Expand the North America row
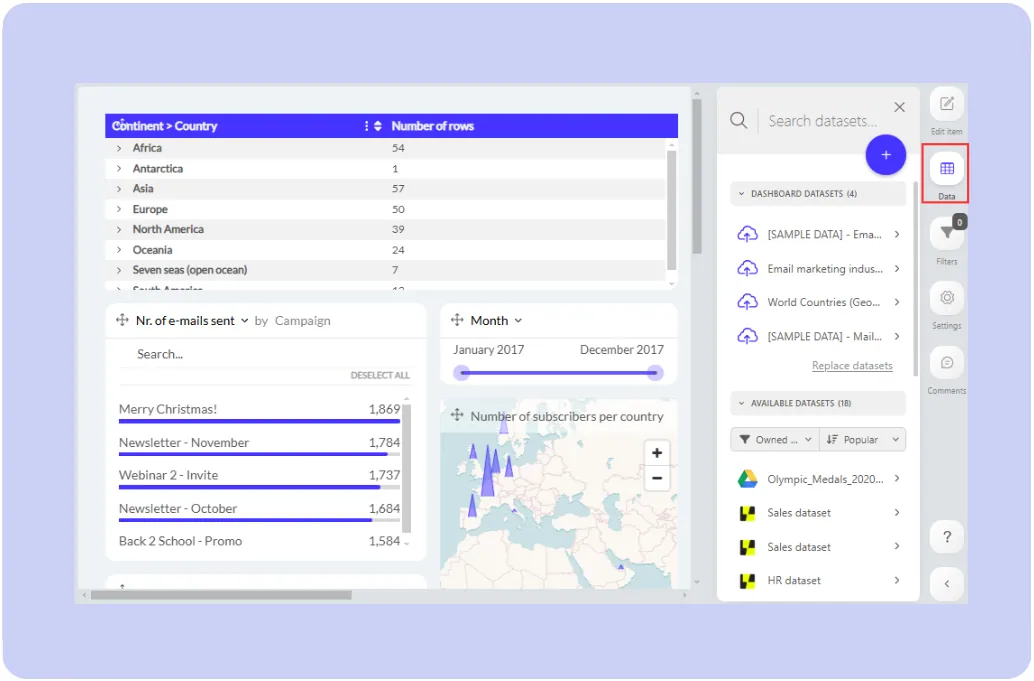1034x681 pixels. pyautogui.click(x=119, y=229)
